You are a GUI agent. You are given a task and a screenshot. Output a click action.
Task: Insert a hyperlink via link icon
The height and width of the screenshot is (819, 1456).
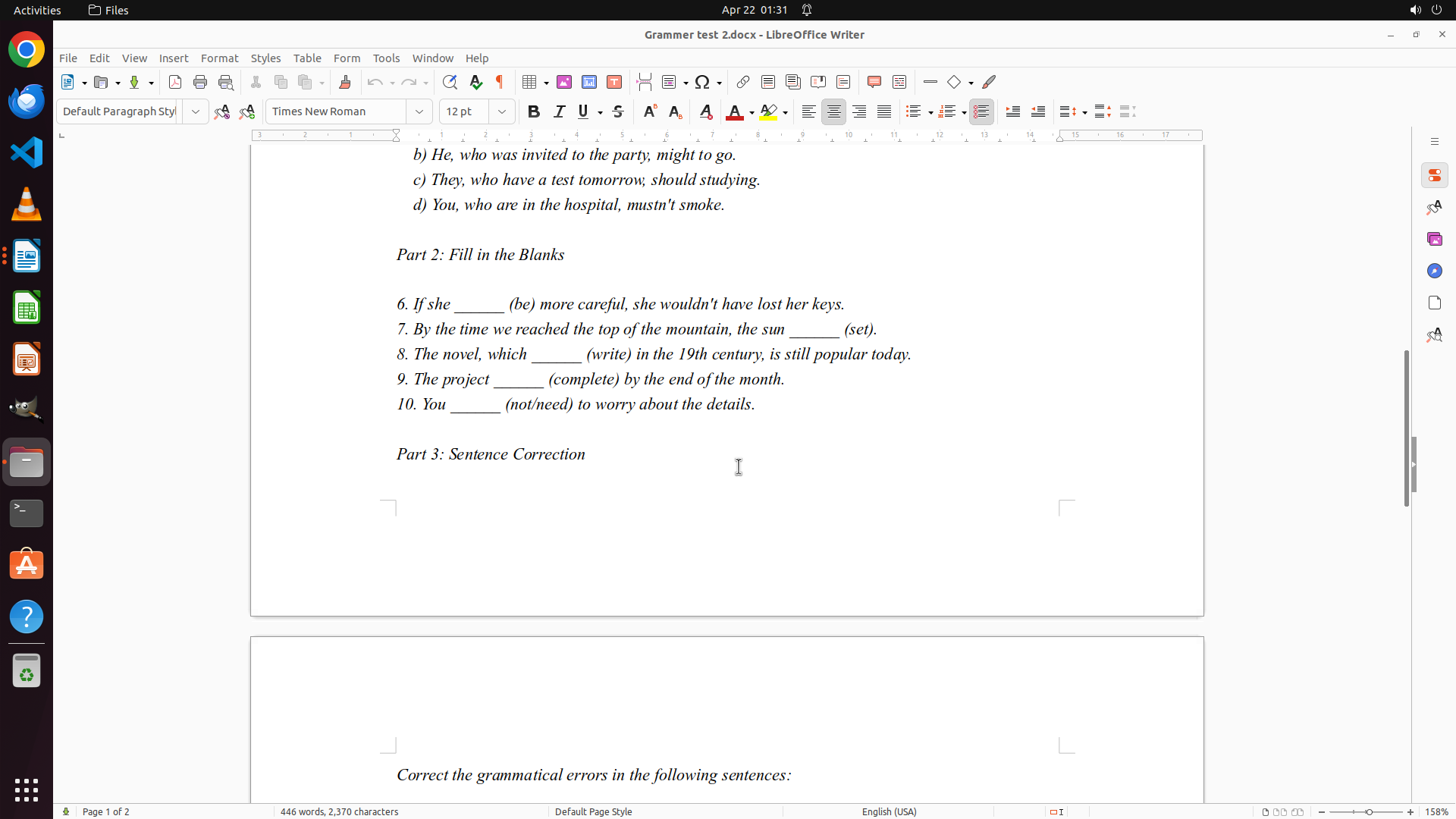[x=743, y=82]
